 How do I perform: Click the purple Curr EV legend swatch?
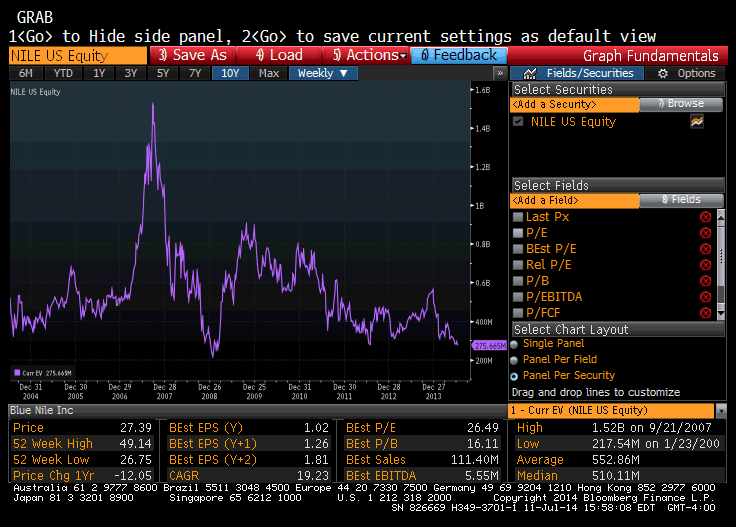pyautogui.click(x=17, y=373)
